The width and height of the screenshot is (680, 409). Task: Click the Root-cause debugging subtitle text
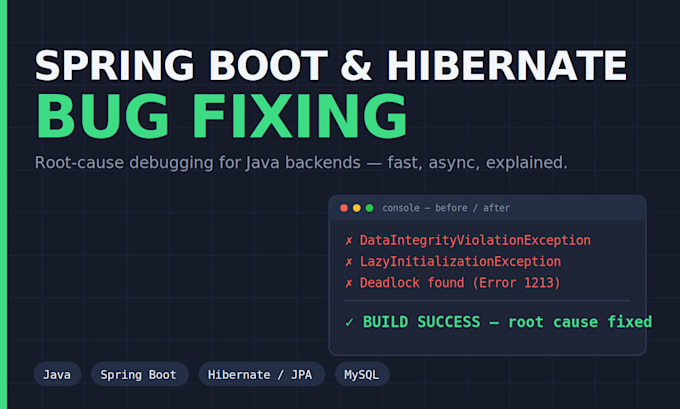(301, 163)
